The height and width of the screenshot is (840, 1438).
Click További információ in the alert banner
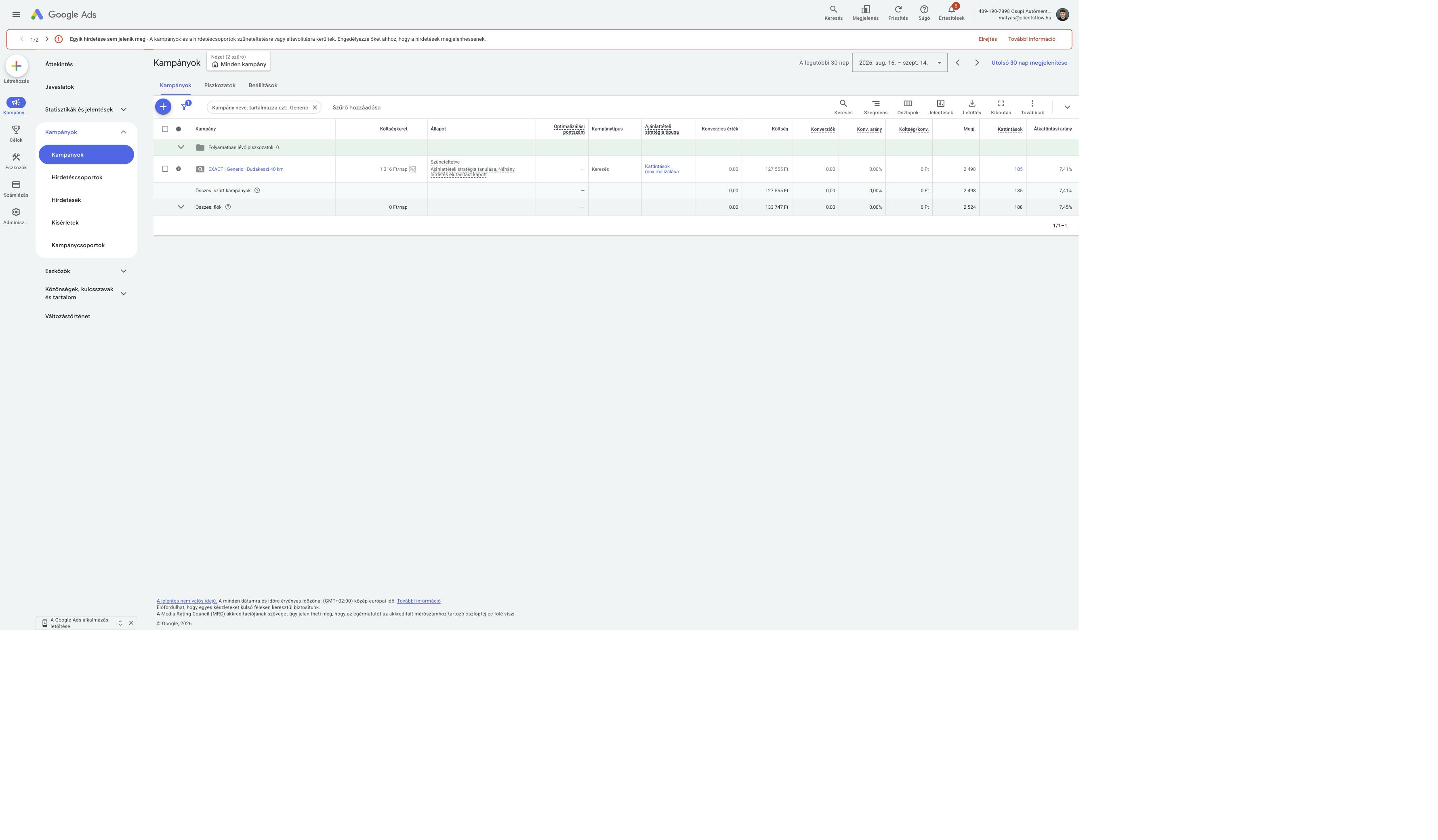point(1031,39)
